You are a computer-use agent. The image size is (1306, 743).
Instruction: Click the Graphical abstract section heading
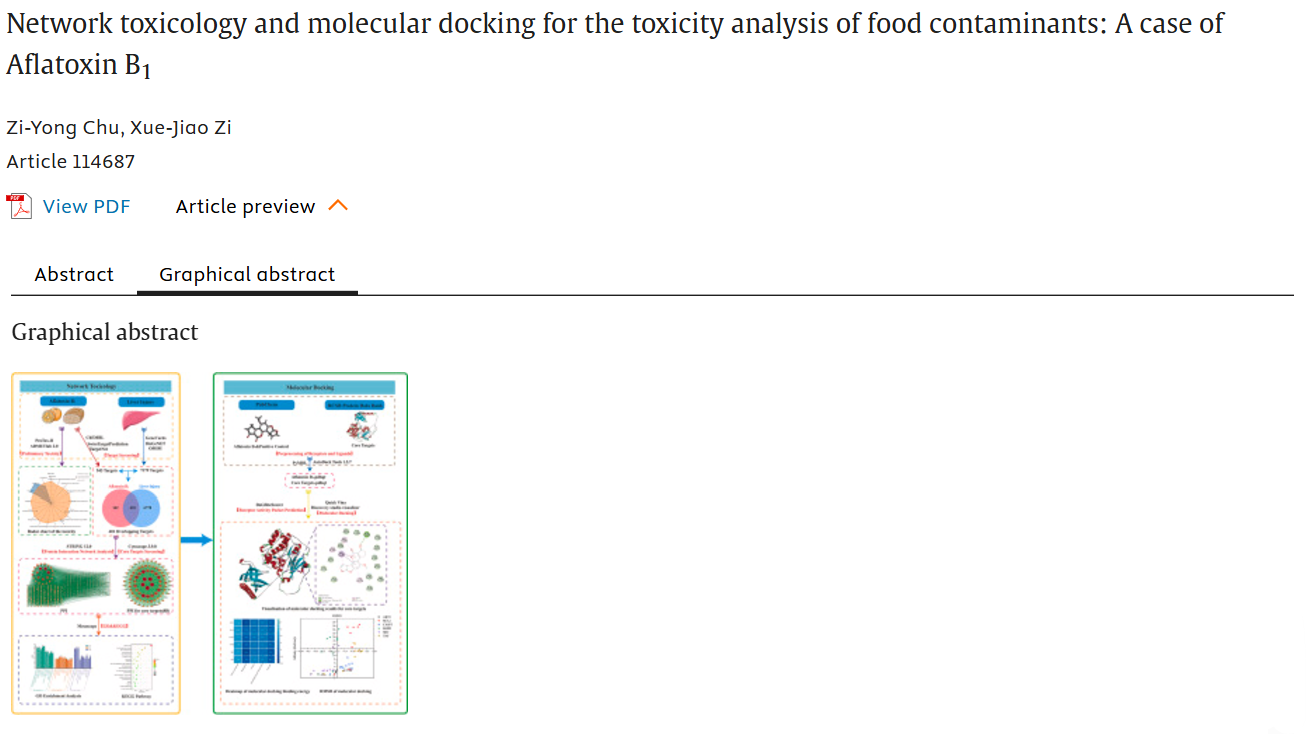point(105,332)
